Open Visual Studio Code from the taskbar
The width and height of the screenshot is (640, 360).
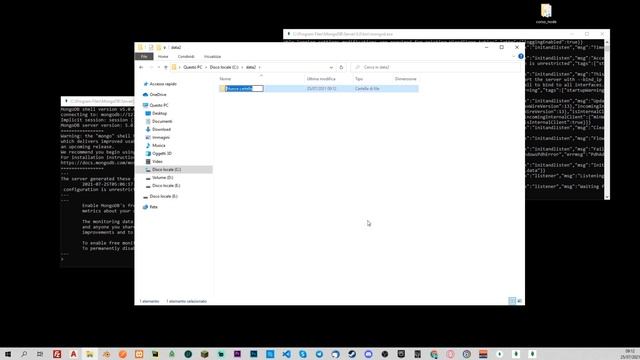(287, 354)
